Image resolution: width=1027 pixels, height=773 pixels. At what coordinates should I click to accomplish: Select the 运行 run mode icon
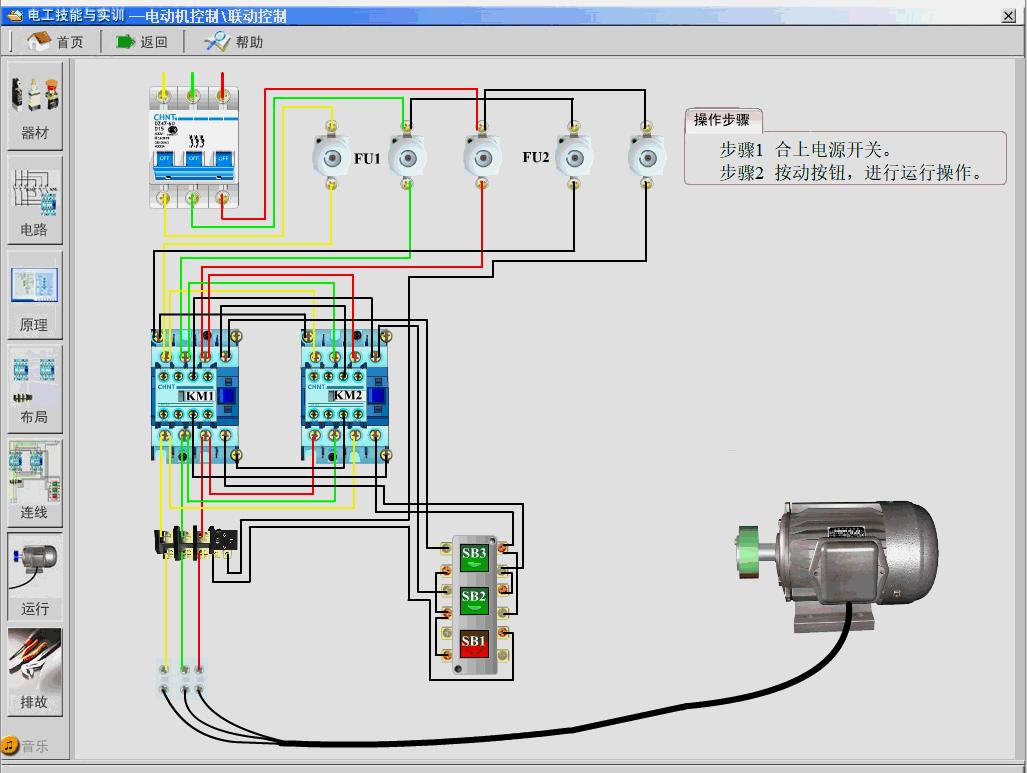coord(35,577)
